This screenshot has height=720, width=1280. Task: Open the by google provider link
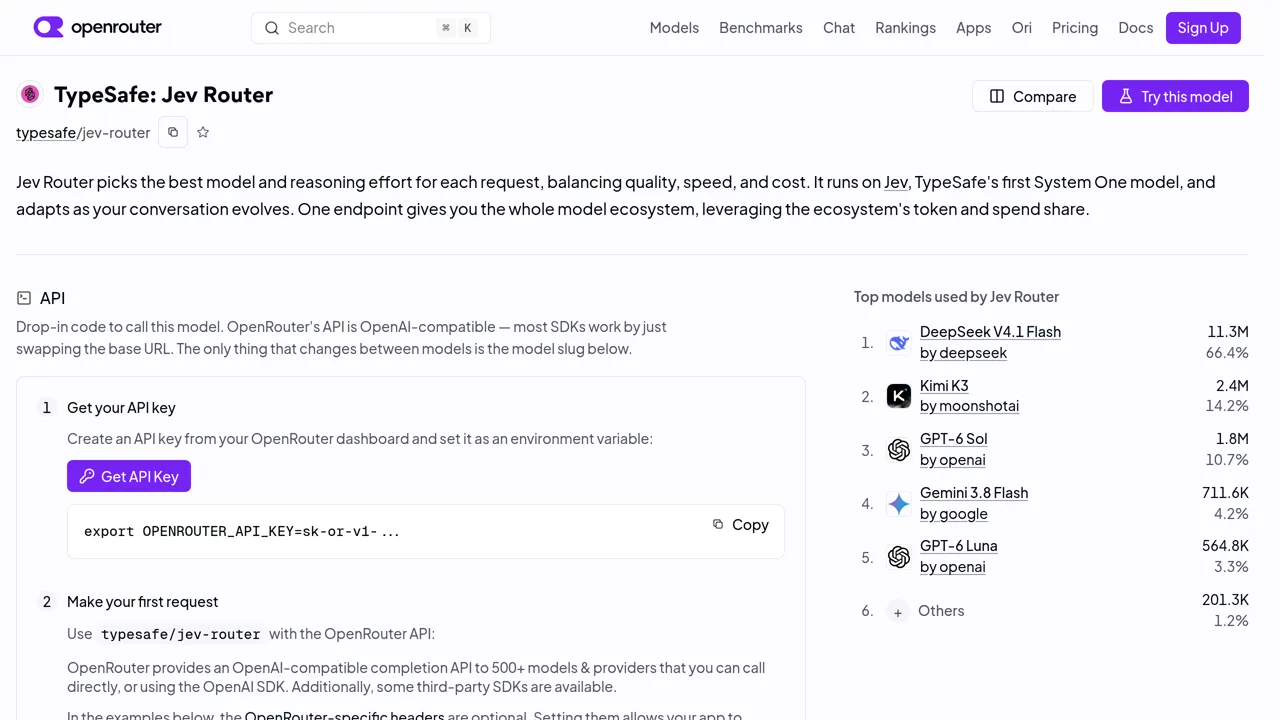click(x=953, y=514)
